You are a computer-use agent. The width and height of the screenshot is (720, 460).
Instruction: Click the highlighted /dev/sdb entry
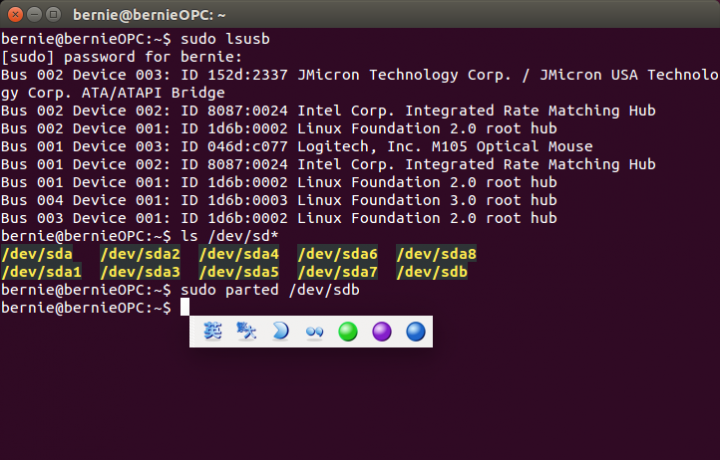432,272
